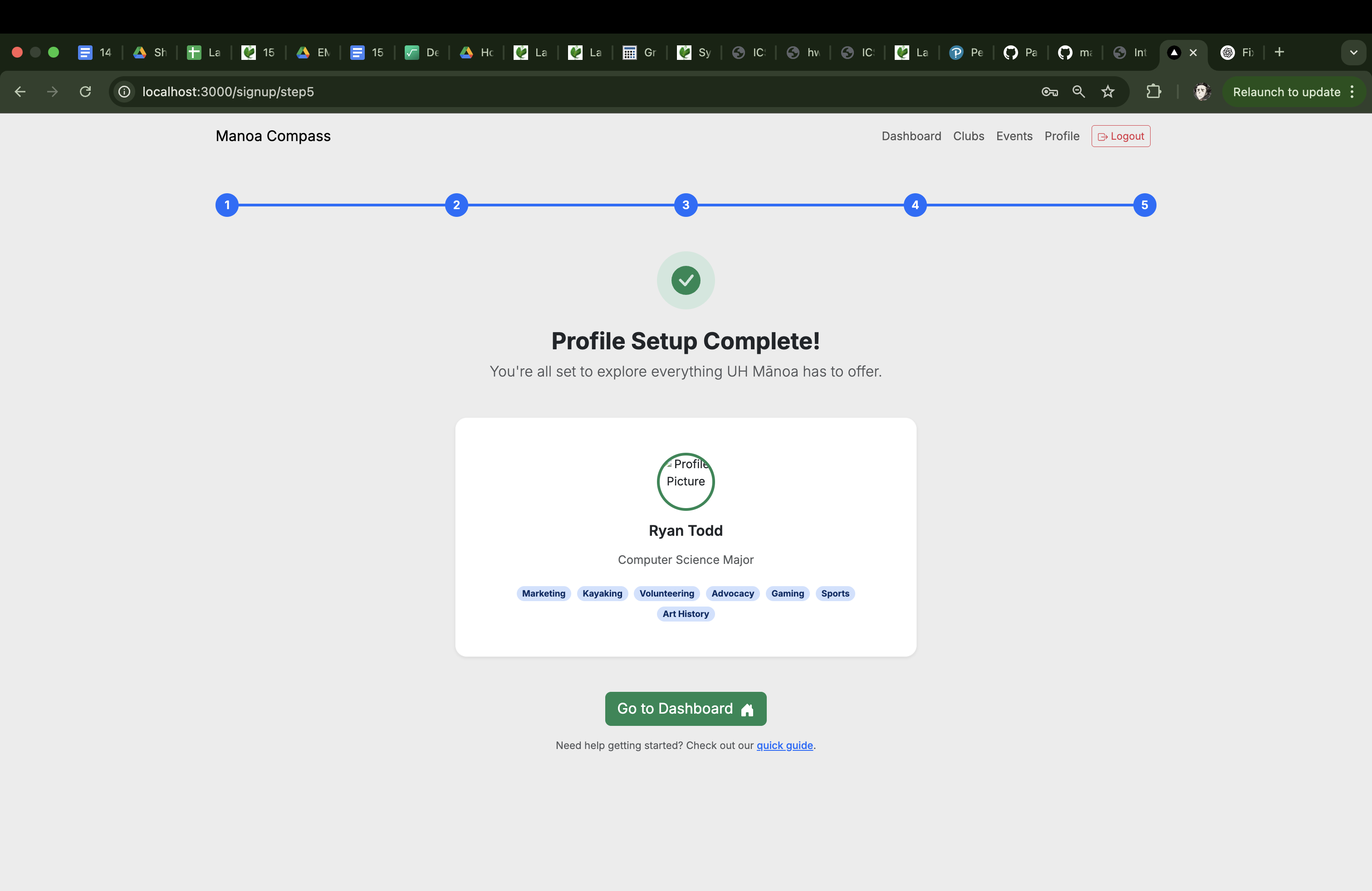Bookmark this page with the star icon
1372x891 pixels.
coord(1107,92)
